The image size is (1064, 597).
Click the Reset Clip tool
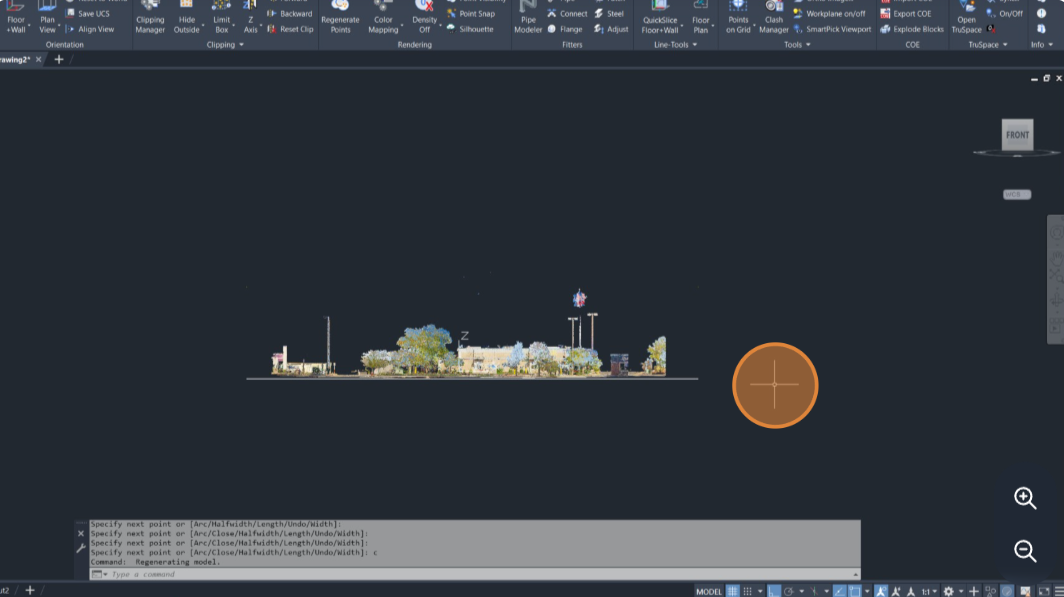[290, 29]
